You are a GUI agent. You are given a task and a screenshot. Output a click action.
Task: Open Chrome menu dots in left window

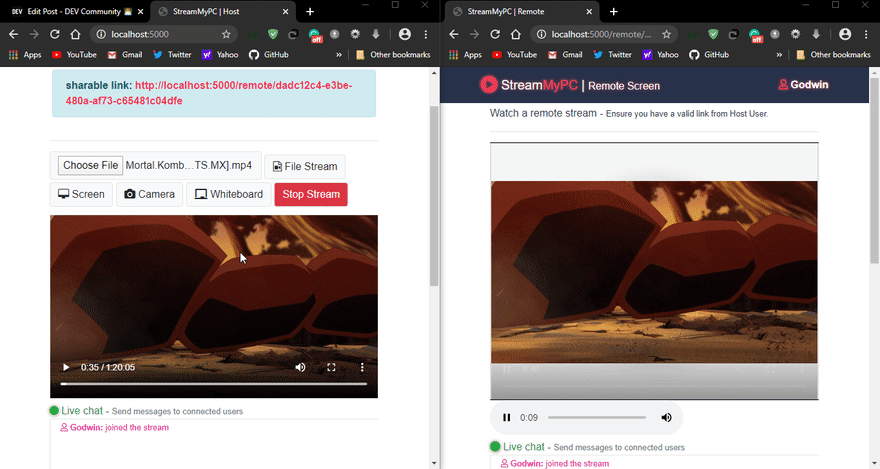426,34
